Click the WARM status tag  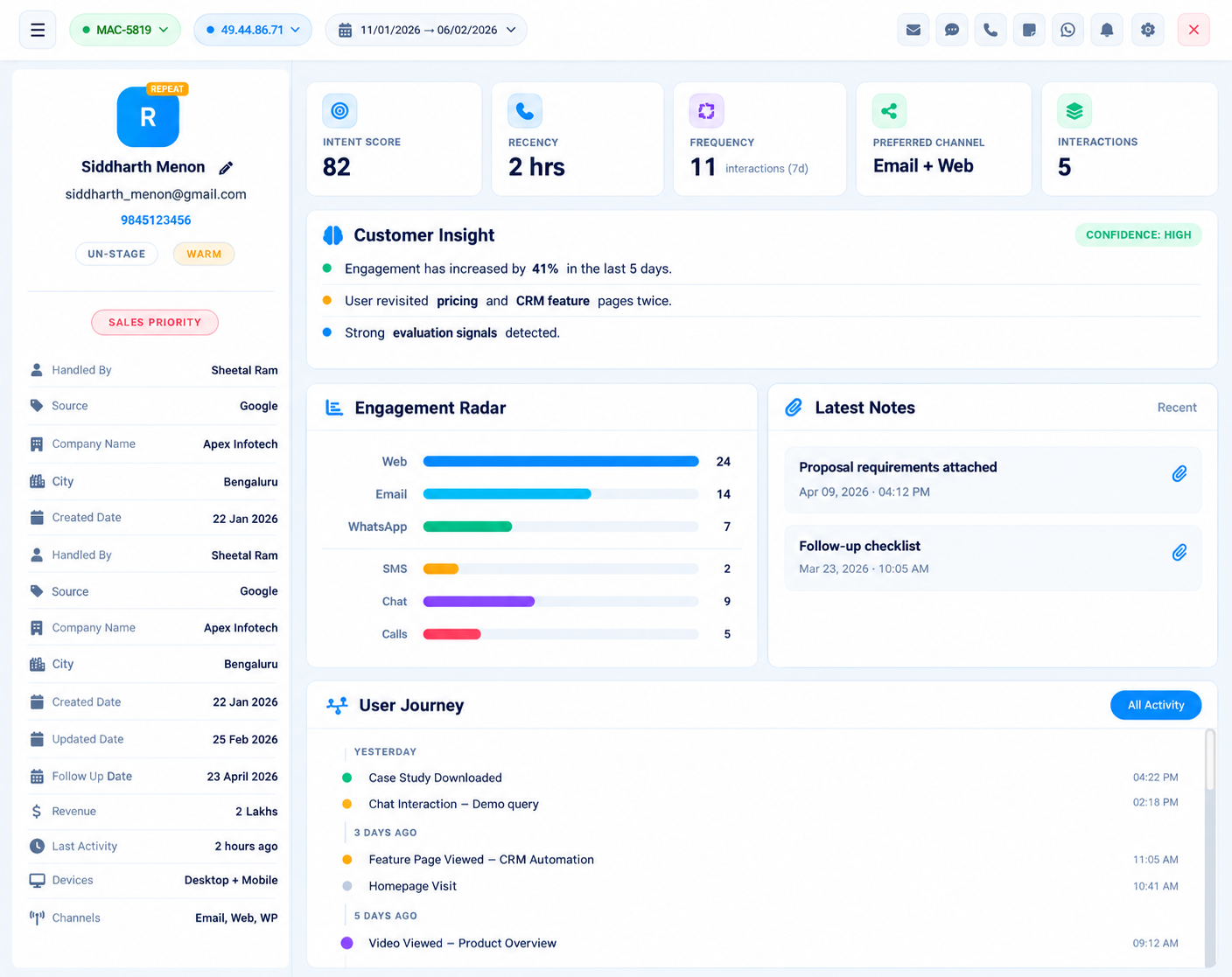coord(204,254)
